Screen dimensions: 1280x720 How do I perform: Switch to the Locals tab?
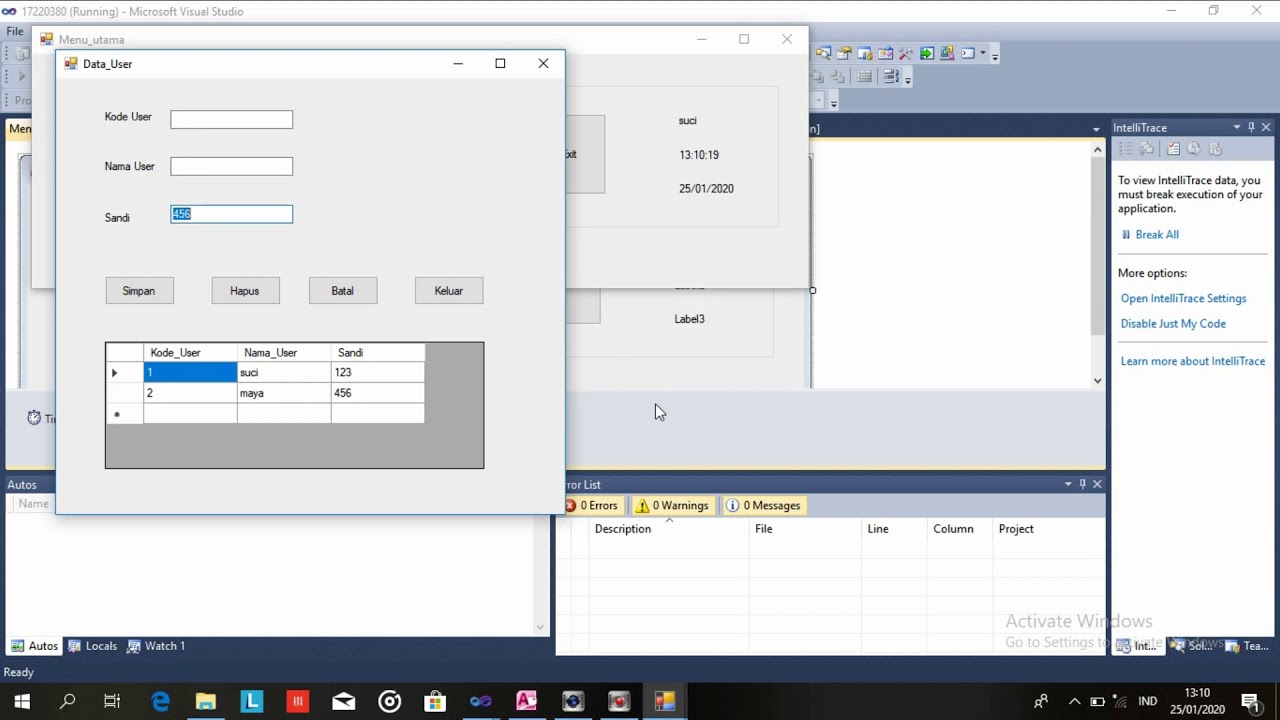[x=92, y=646]
